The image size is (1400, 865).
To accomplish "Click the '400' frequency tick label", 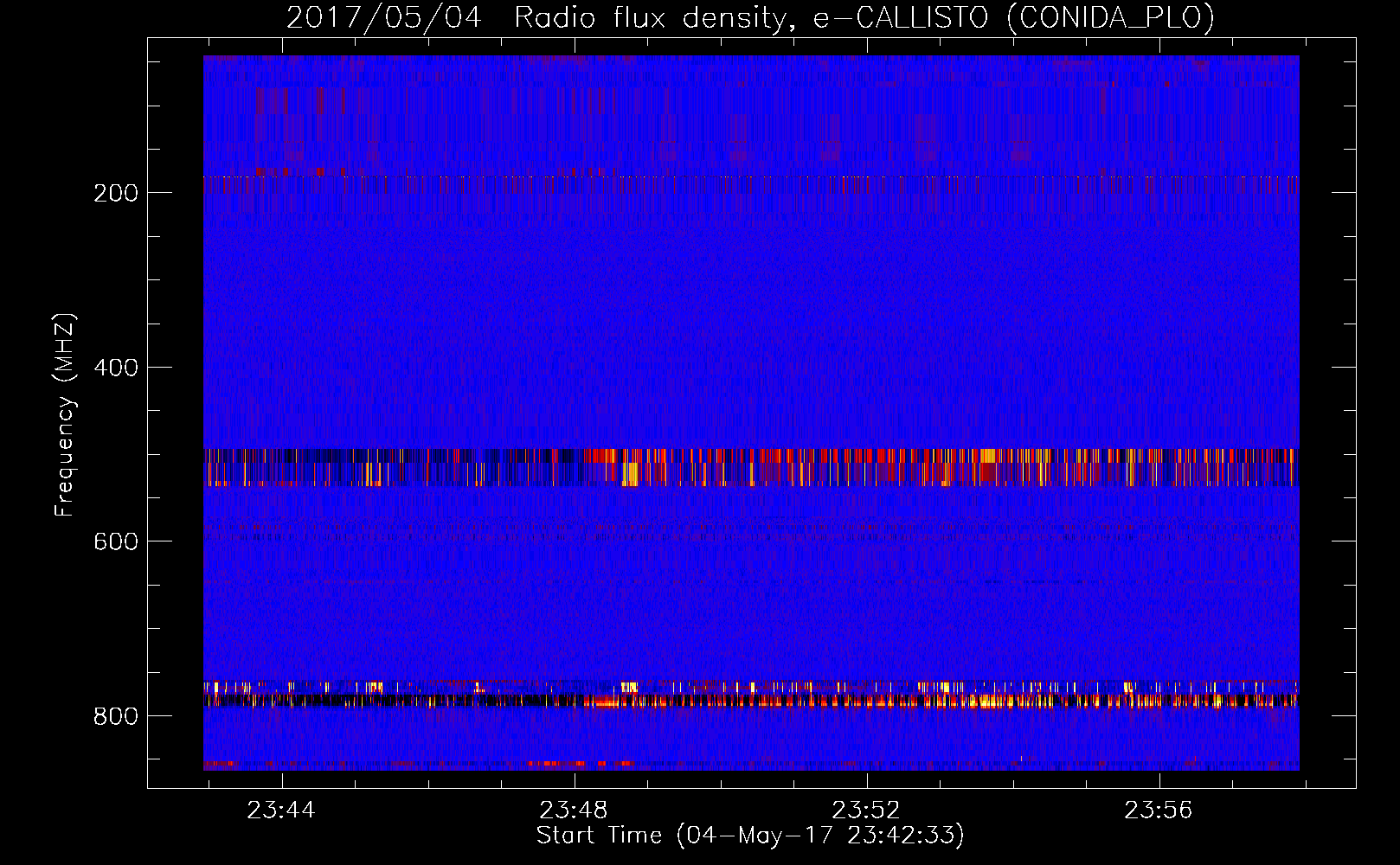I will point(116,368).
